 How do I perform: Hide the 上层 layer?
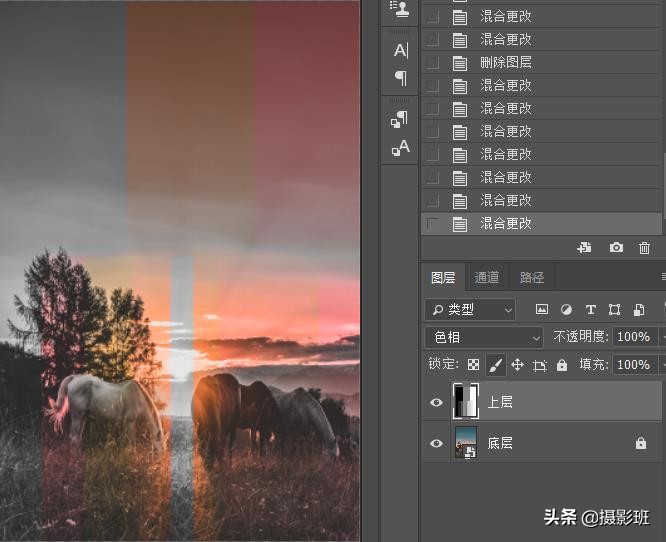pyautogui.click(x=436, y=402)
